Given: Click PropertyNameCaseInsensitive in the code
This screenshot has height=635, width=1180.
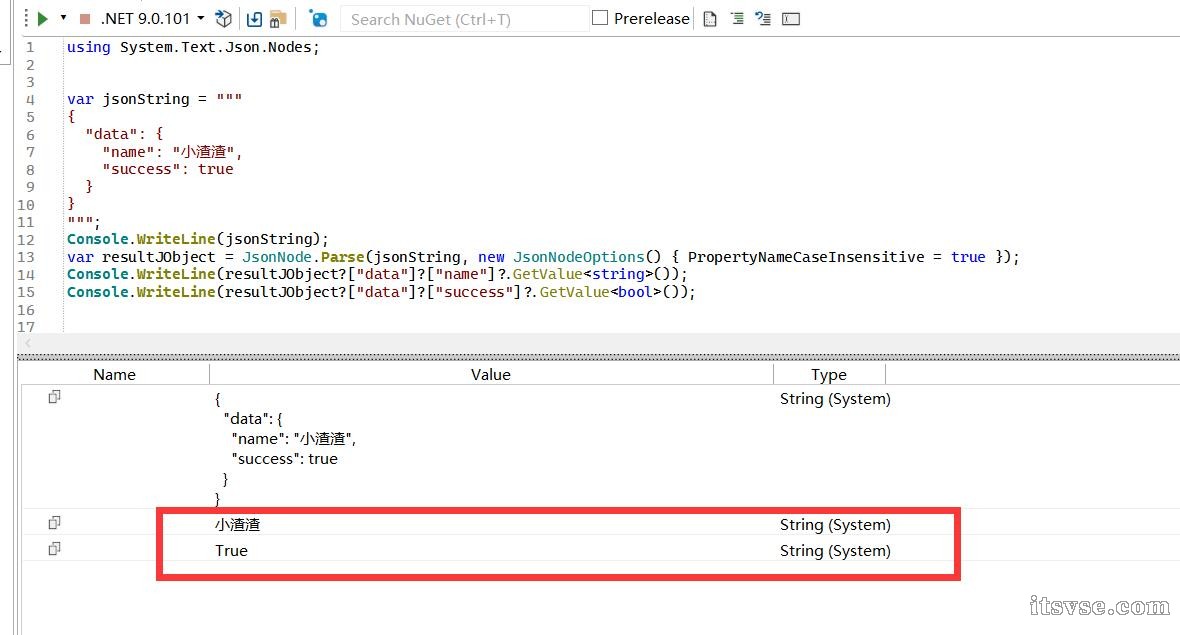Looking at the screenshot, I should pos(806,257).
